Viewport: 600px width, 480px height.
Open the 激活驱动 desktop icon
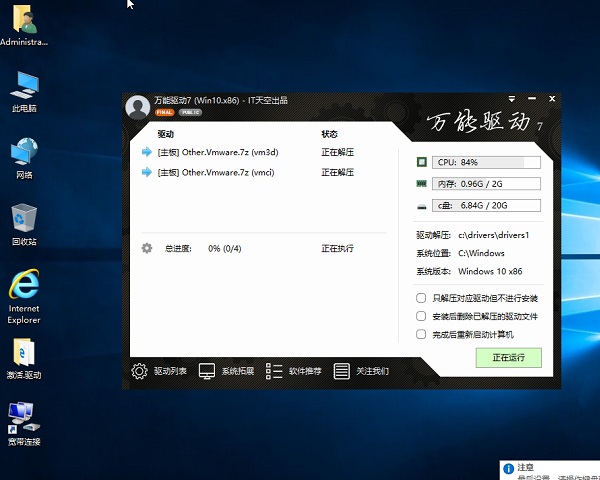(25, 353)
